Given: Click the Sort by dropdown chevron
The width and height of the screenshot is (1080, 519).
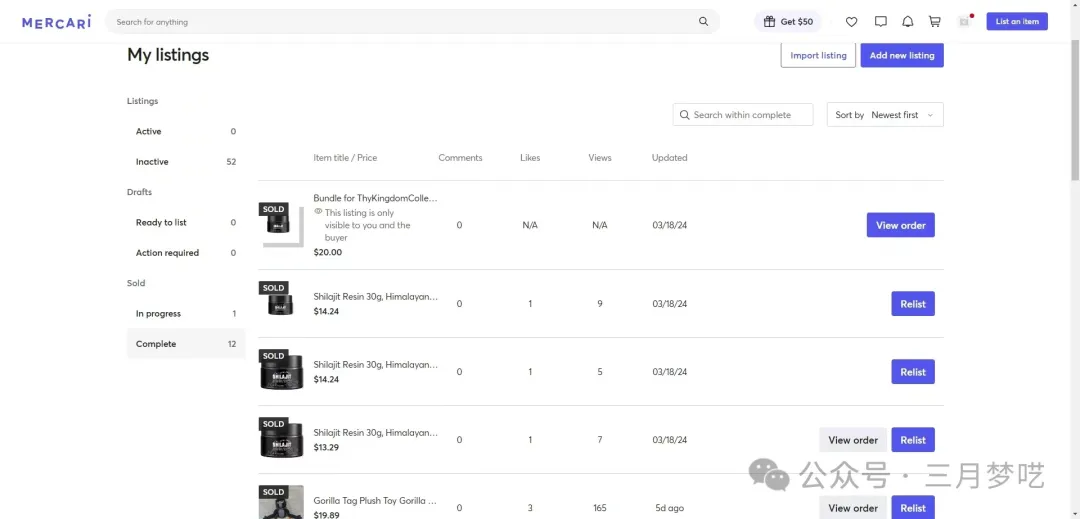Looking at the screenshot, I should pyautogui.click(x=930, y=115).
